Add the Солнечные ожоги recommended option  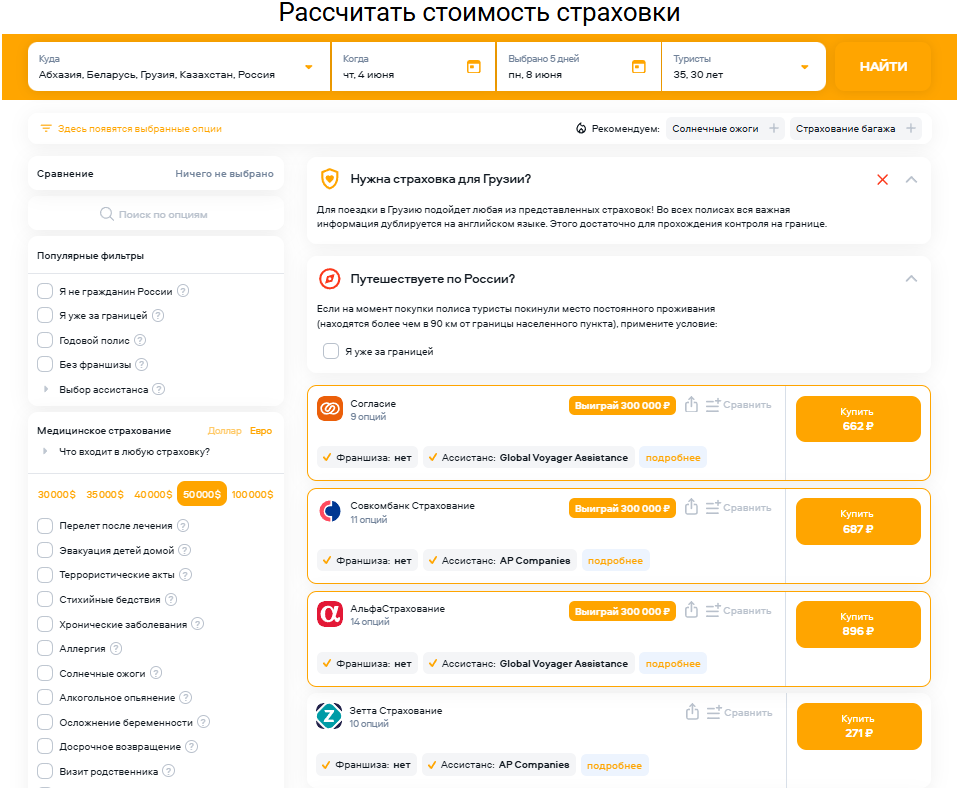[x=774, y=129]
